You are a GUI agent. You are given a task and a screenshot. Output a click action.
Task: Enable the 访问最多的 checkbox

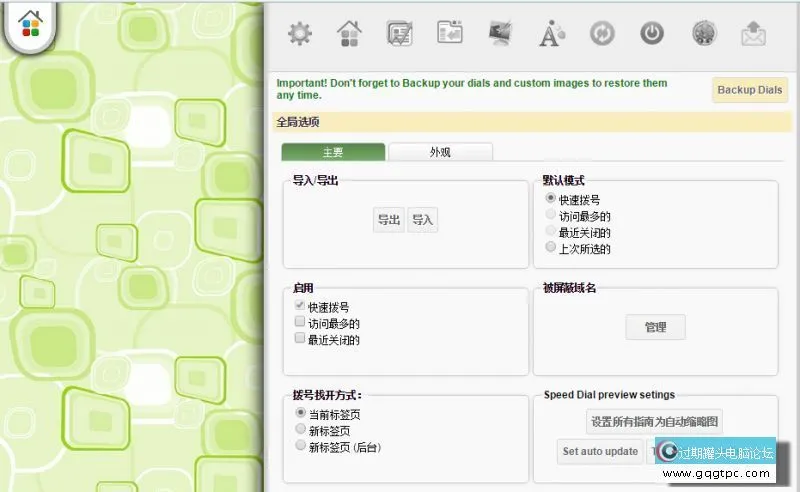coord(300,323)
